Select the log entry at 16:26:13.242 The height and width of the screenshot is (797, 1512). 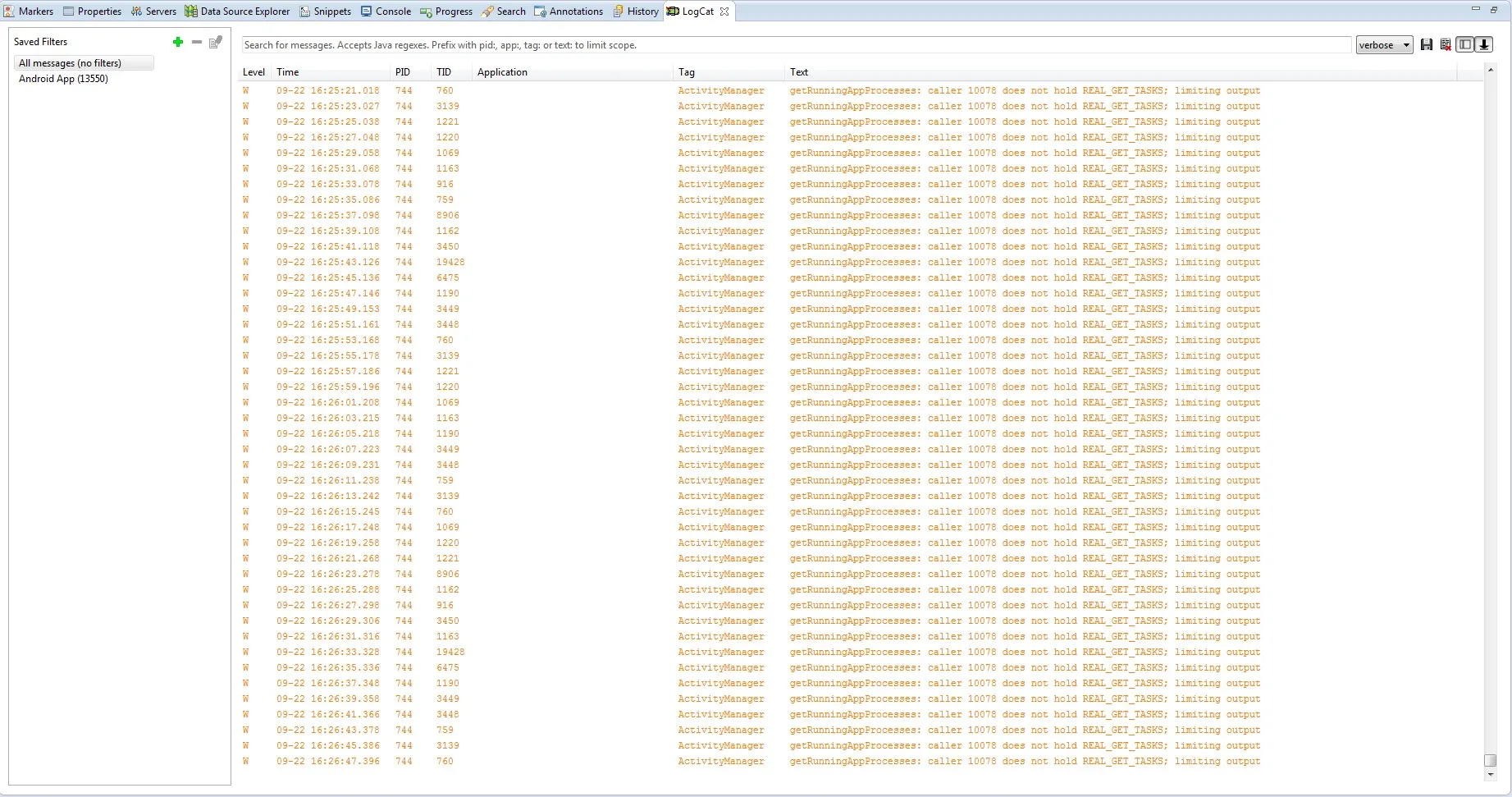pos(860,497)
